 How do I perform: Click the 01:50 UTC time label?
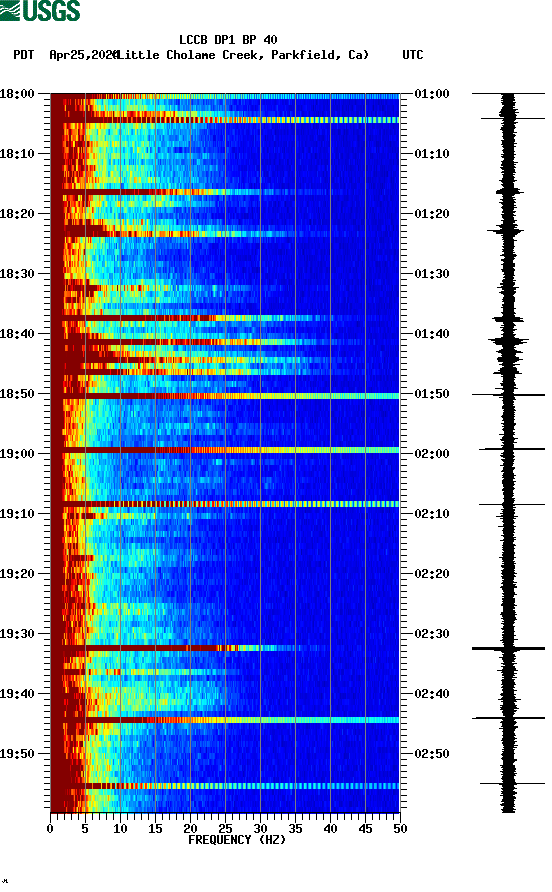click(432, 394)
